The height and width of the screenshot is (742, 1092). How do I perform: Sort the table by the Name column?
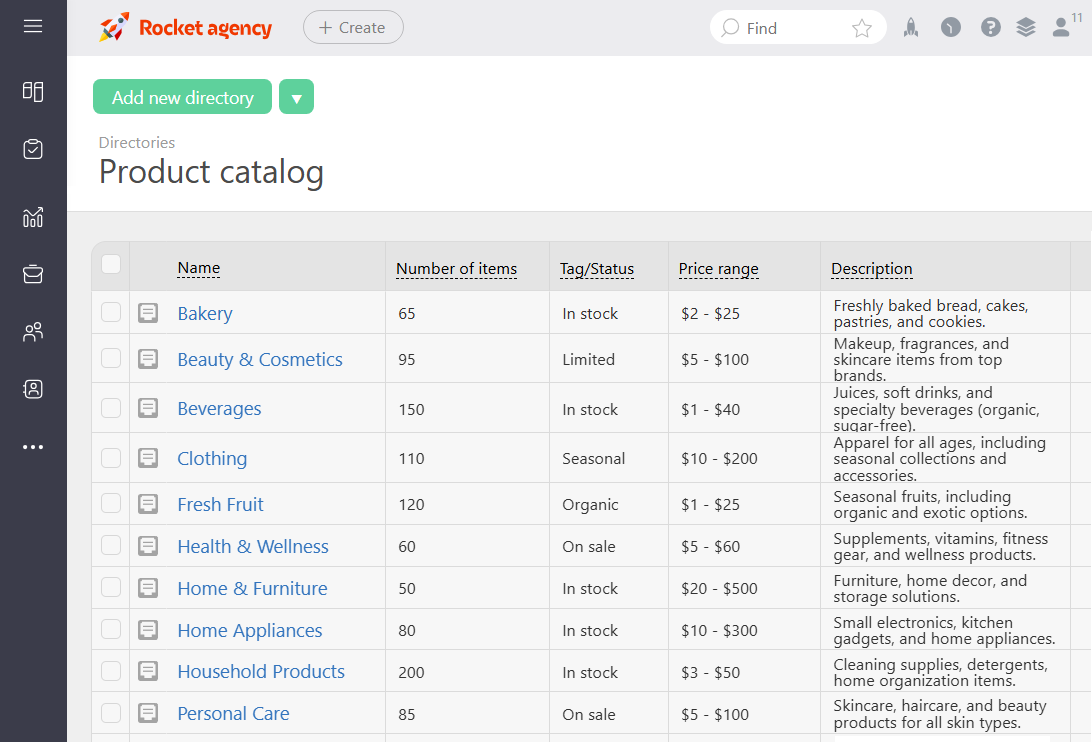pos(198,267)
